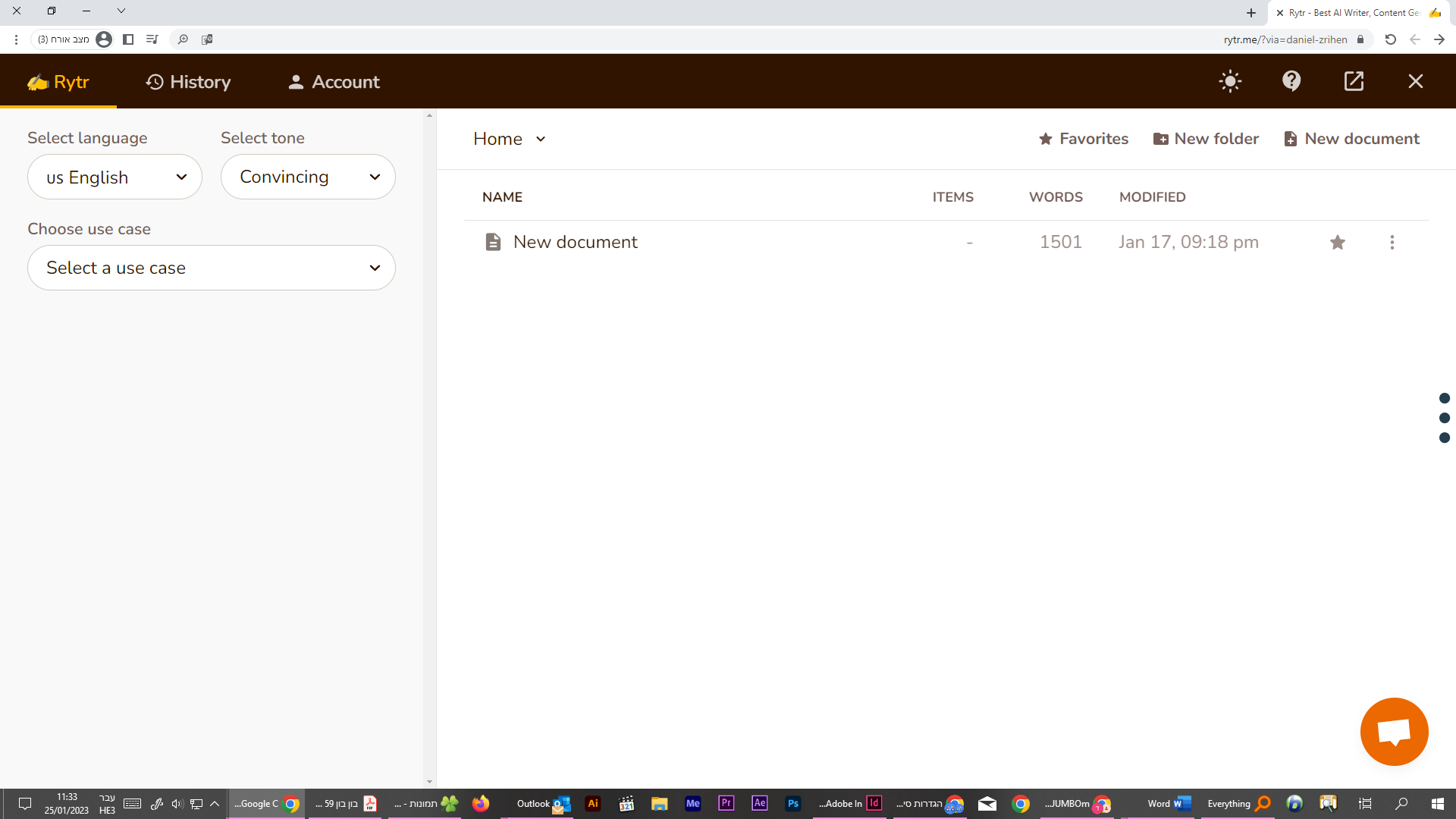
Task: Open three-dot options for New document row
Action: tap(1392, 242)
